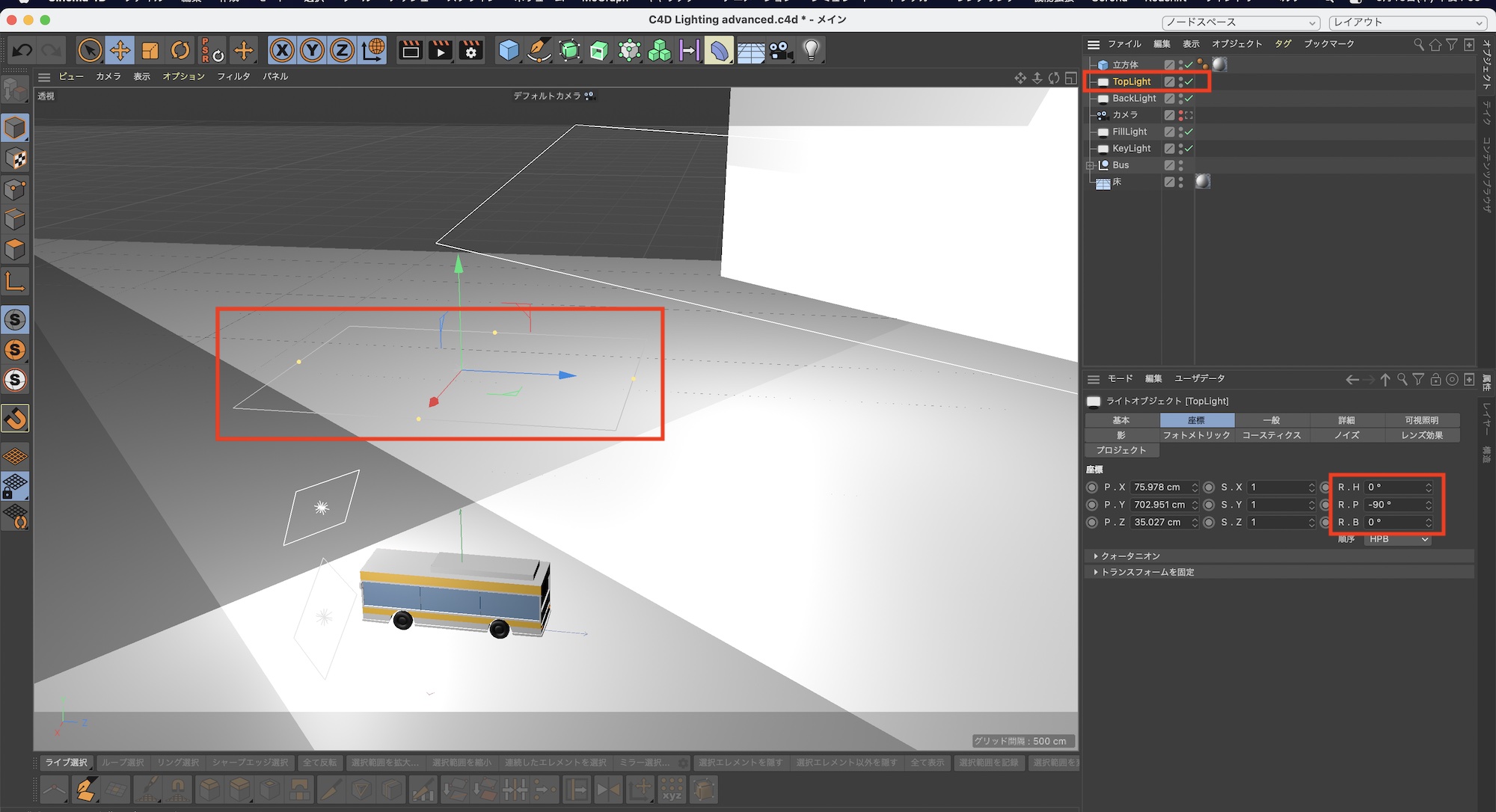Screen dimensions: 1496x812
Task: Switch to the 一般 tab
Action: click(x=1272, y=420)
